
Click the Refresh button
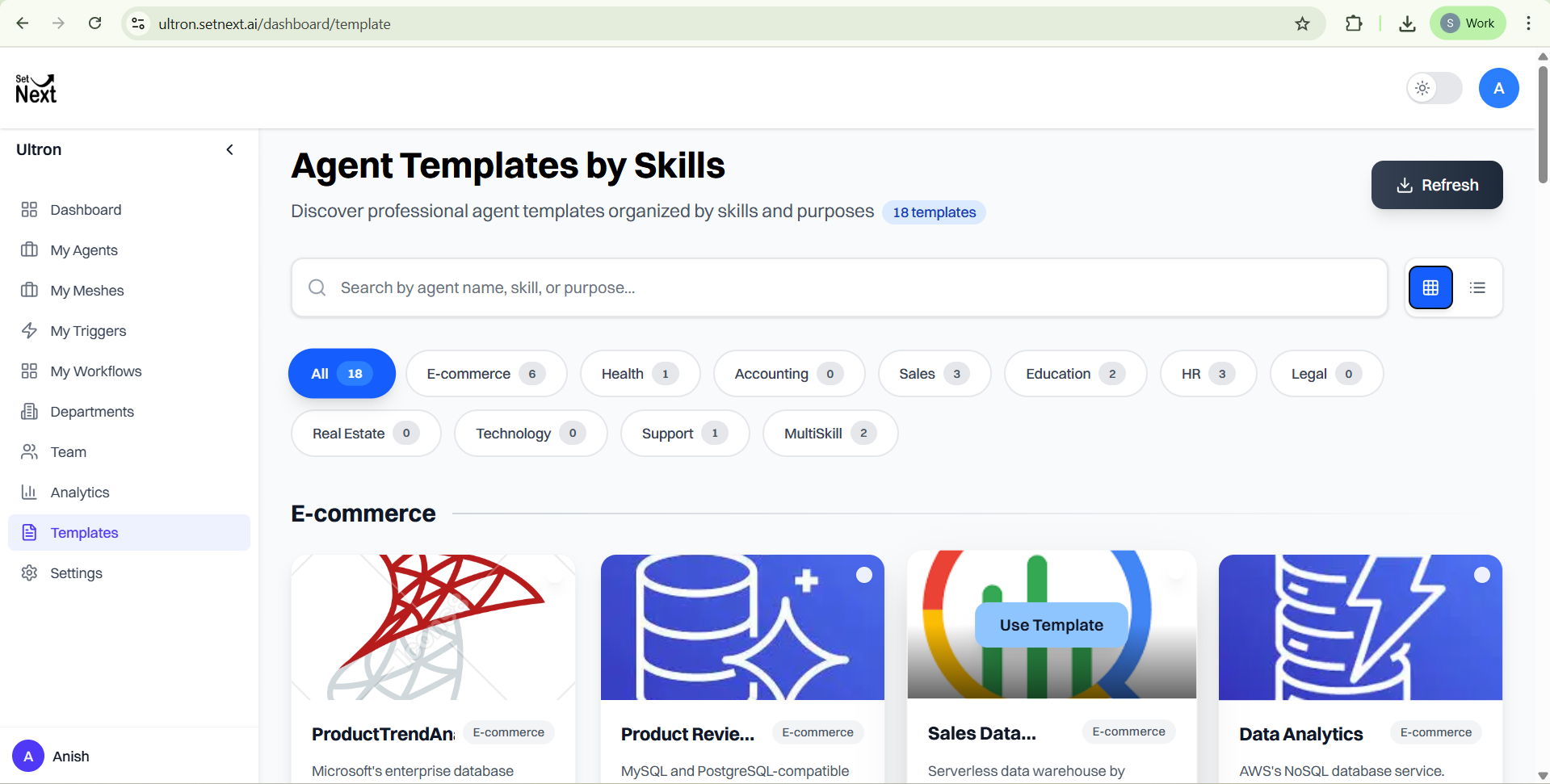1437,185
